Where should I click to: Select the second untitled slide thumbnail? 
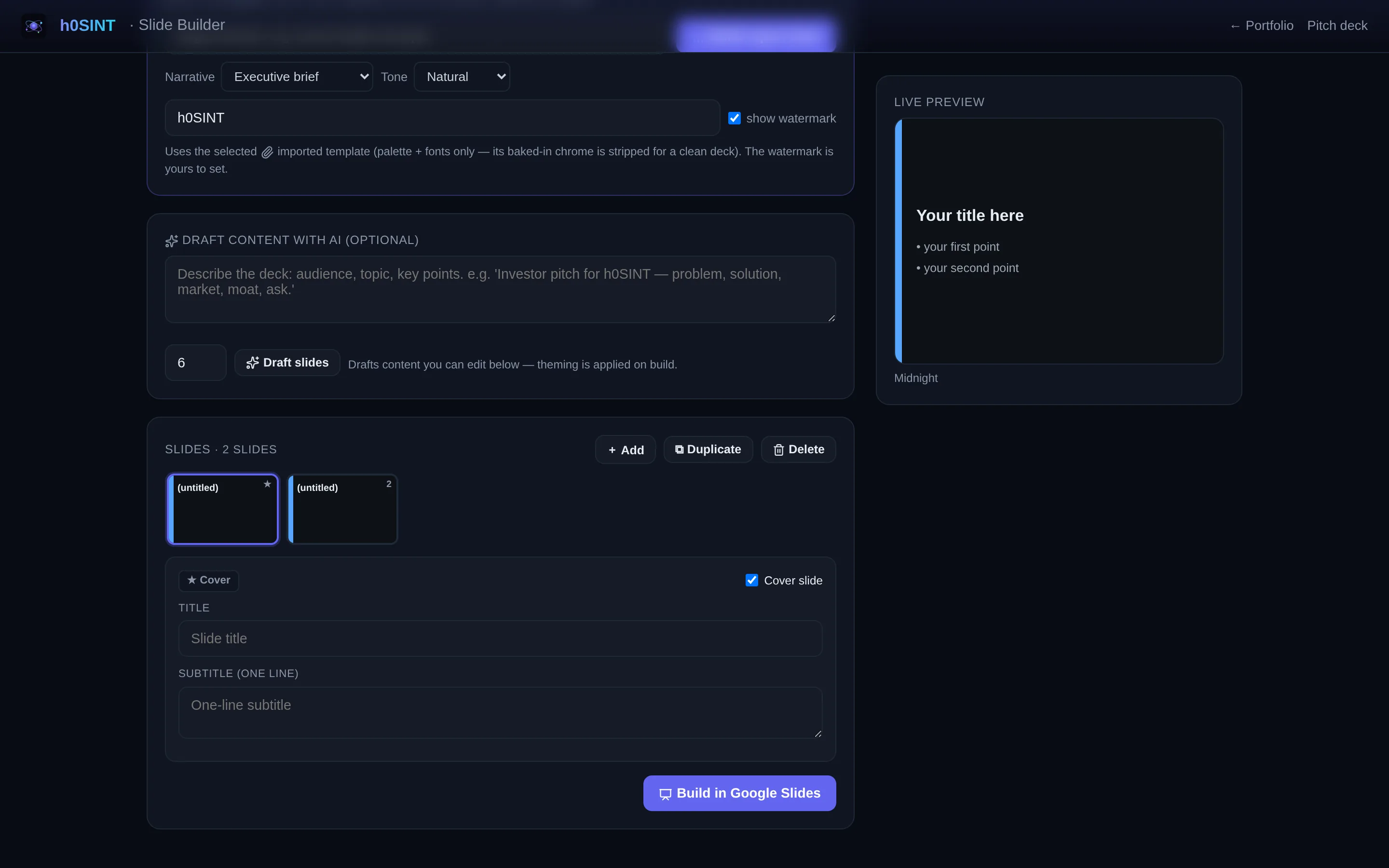[x=342, y=509]
